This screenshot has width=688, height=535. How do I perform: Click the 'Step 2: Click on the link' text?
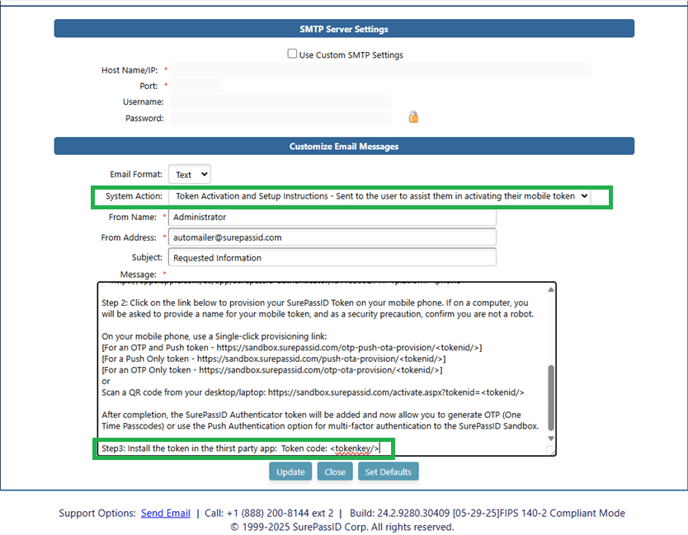pos(318,309)
